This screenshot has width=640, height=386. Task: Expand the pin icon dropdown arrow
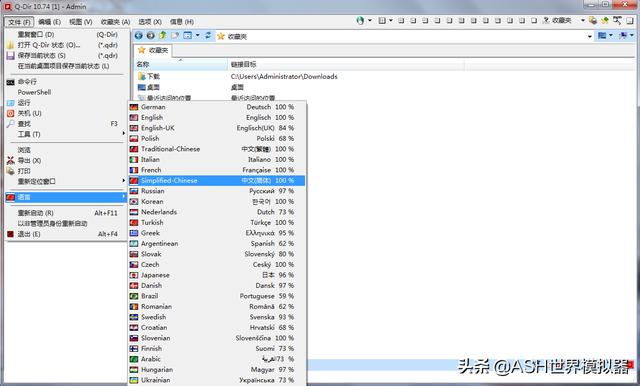pos(631,35)
